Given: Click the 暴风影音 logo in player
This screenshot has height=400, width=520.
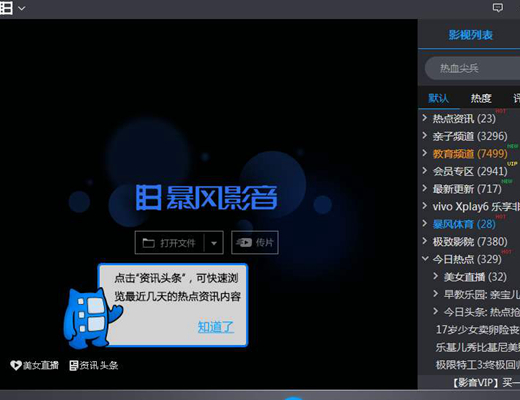Looking at the screenshot, I should [206, 197].
